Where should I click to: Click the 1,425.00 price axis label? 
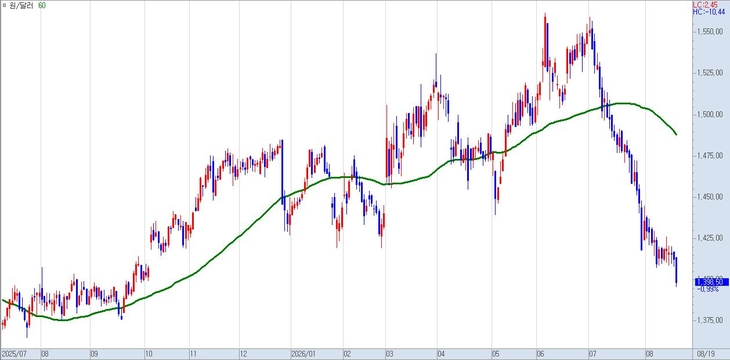click(710, 238)
